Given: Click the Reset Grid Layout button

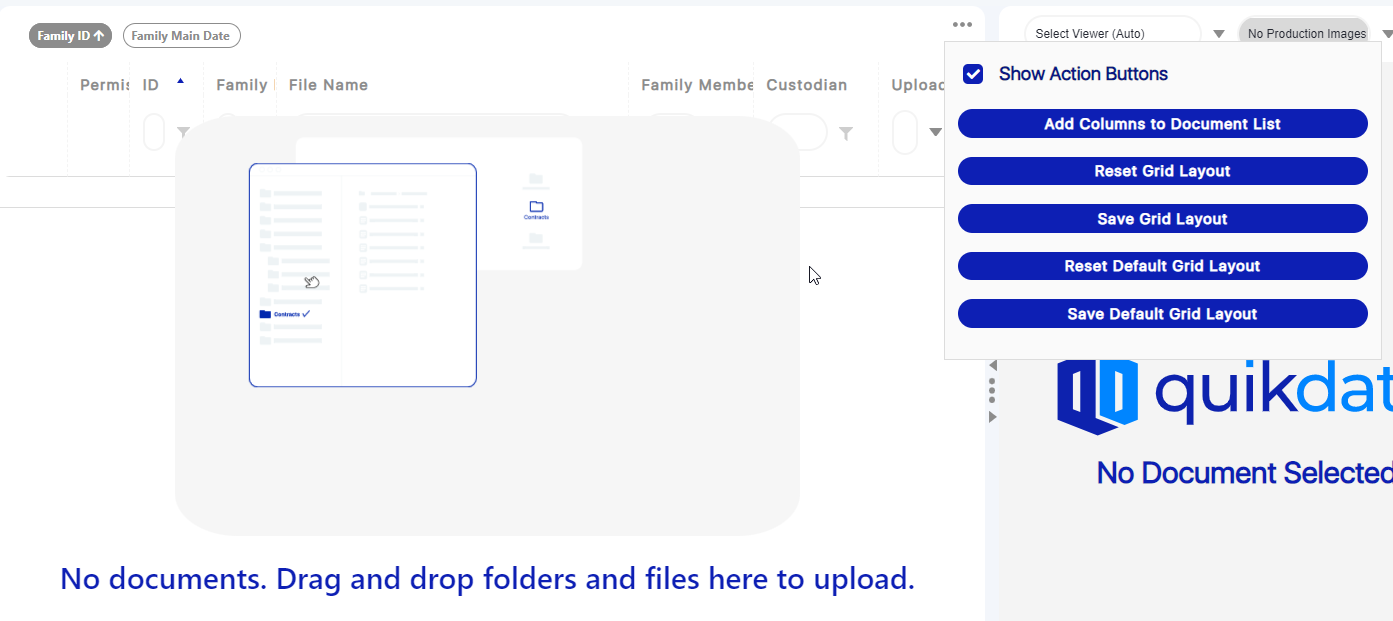Looking at the screenshot, I should point(1162,170).
